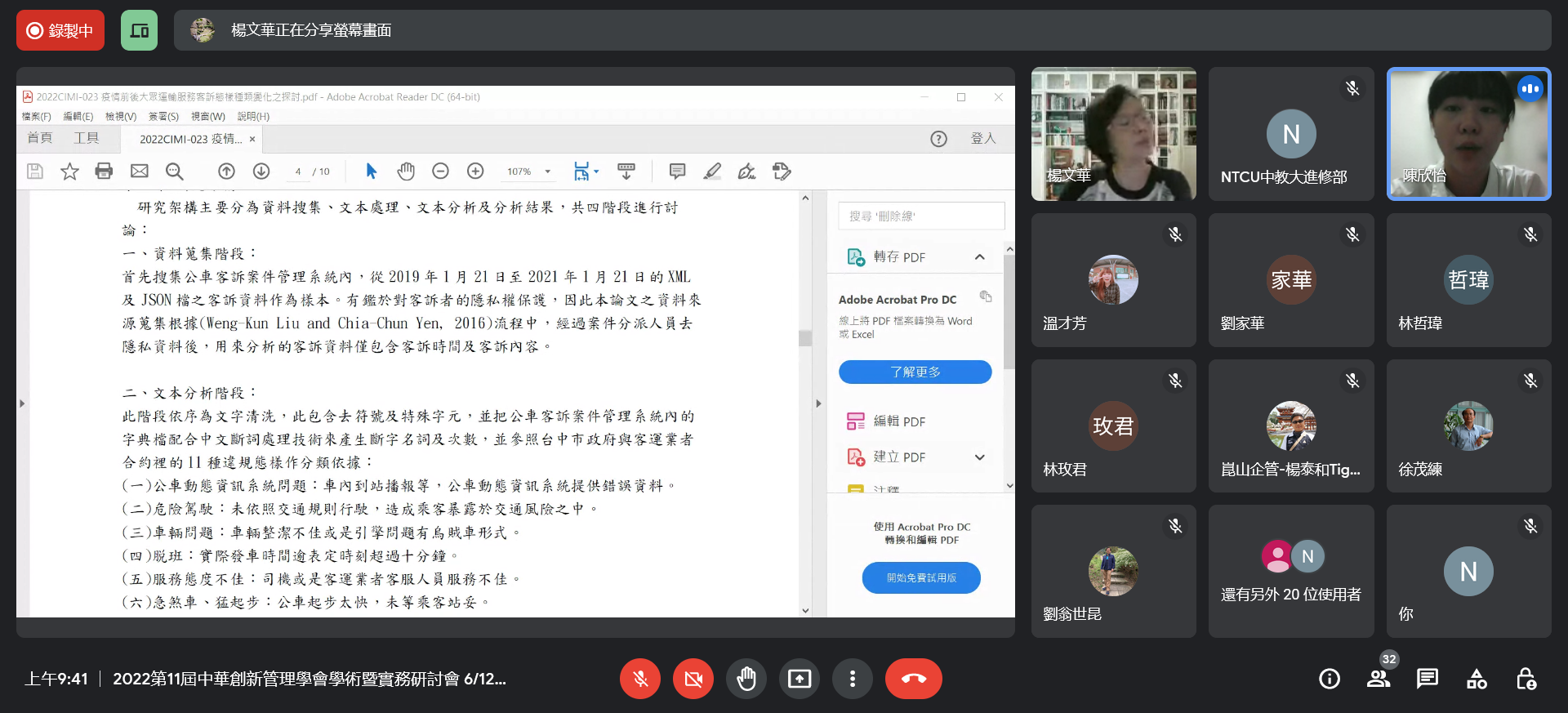This screenshot has height=713, width=1568.
Task: Click the print icon in Acrobat toolbar
Action: click(104, 172)
